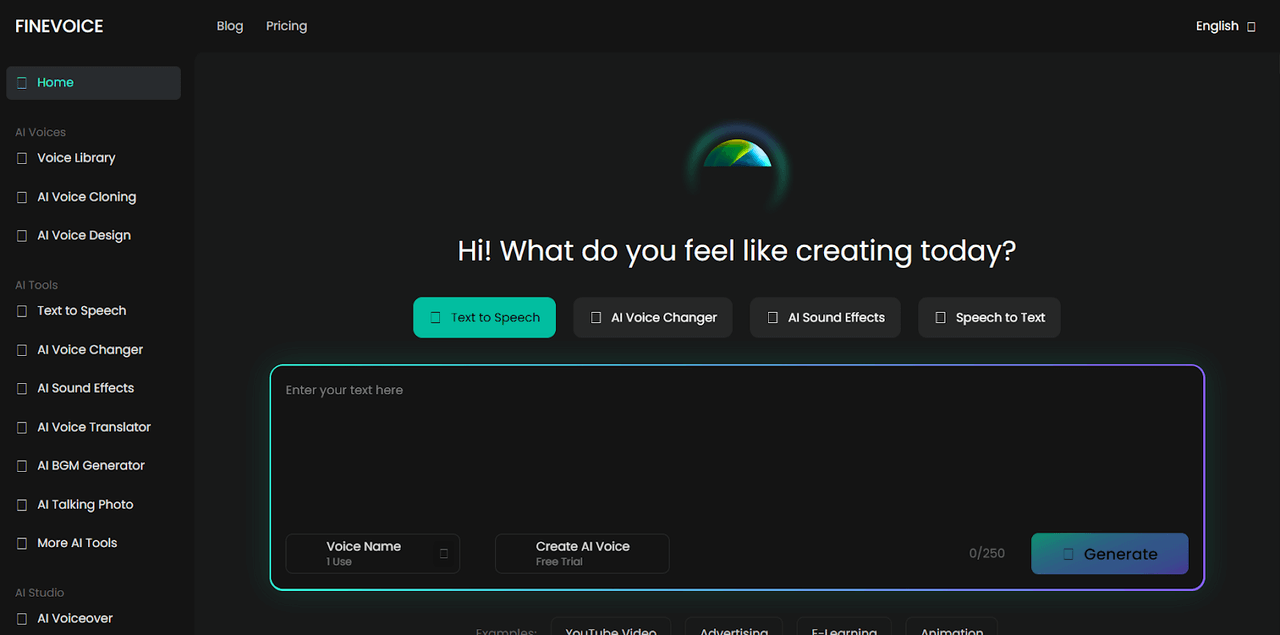
Task: Click the More AI Tools sidebar icon
Action: tap(22, 543)
